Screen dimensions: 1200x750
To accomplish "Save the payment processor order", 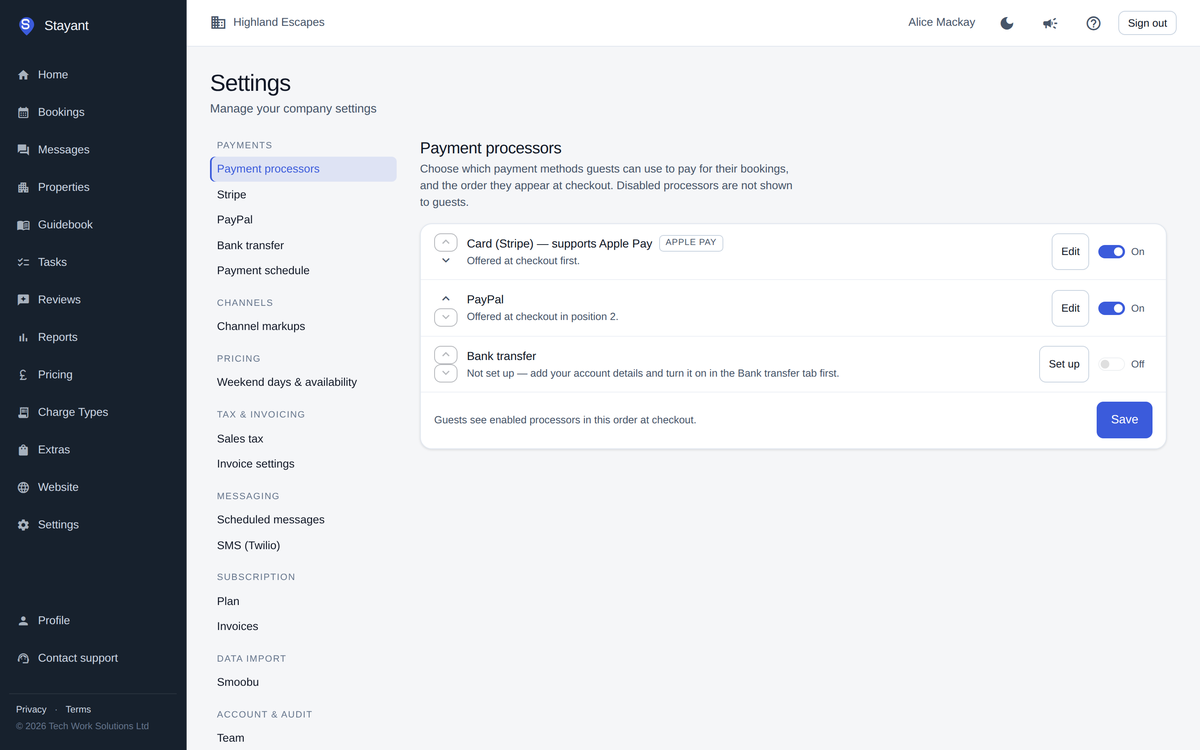I will [1124, 420].
